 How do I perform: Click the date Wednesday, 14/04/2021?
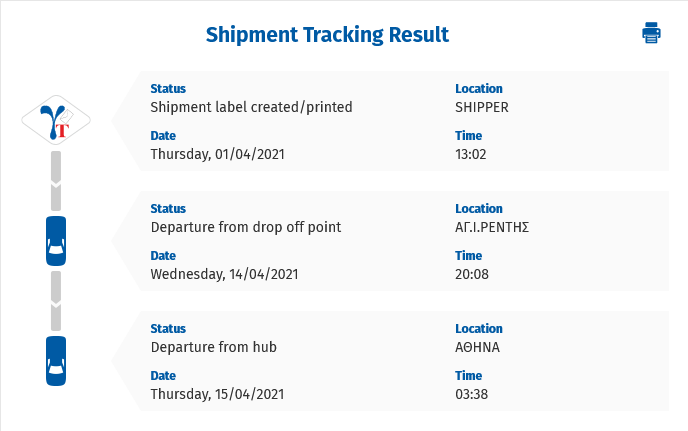click(x=224, y=274)
